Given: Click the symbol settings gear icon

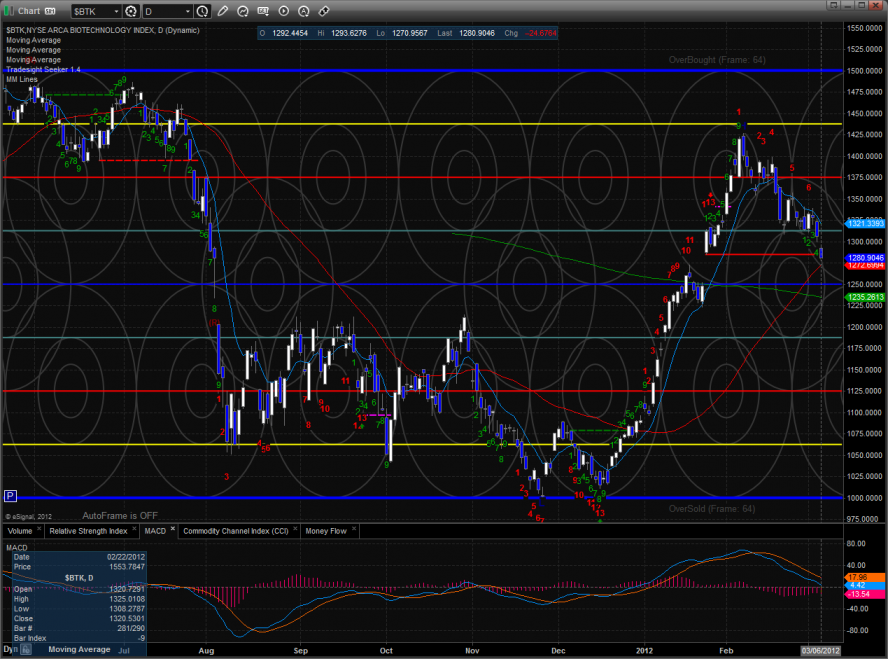Looking at the screenshot, I should coord(130,12).
